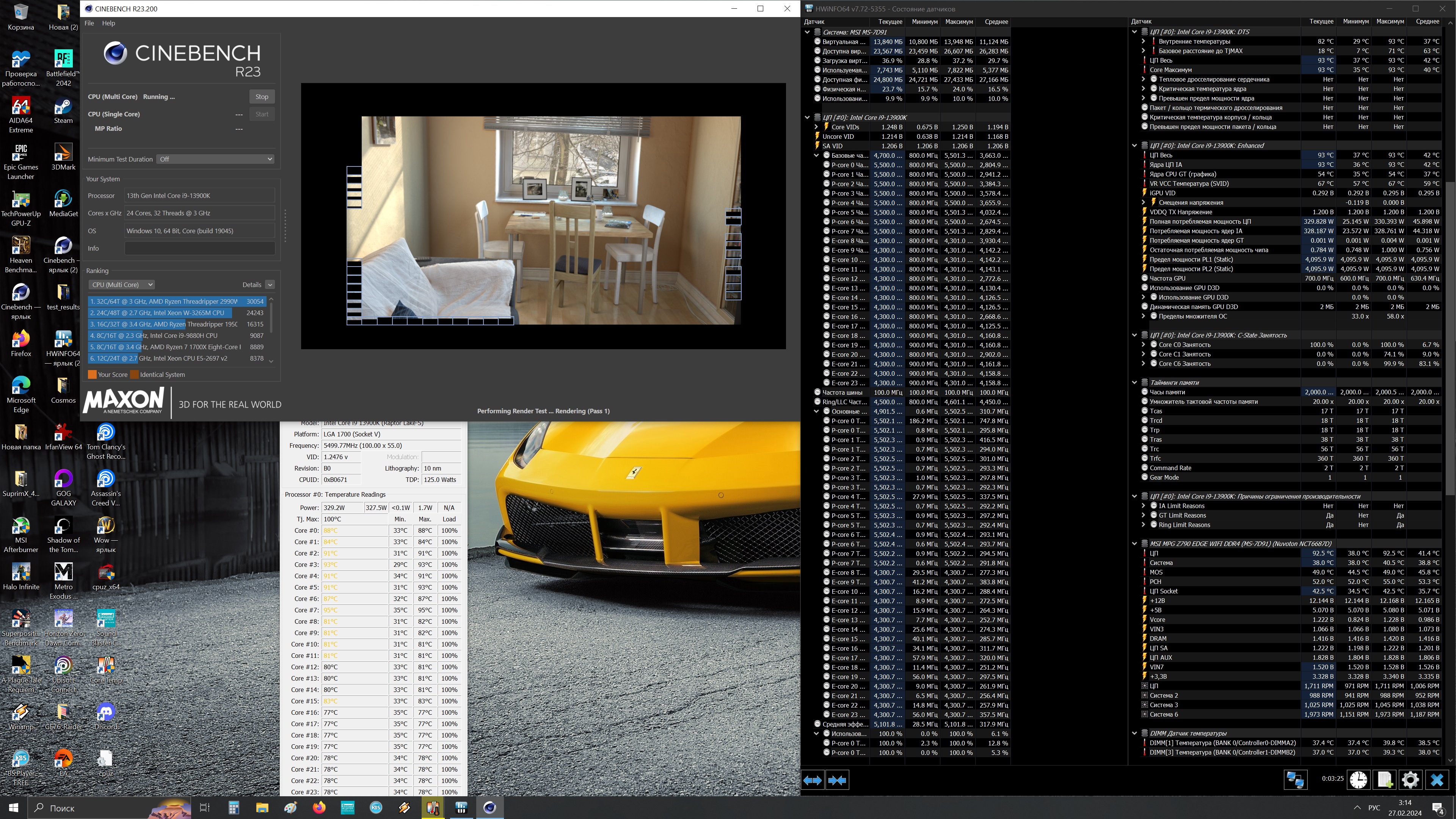Collapse the Система: MSI MS-7D91 sensor group
The height and width of the screenshot is (819, 1456).
tap(807, 32)
